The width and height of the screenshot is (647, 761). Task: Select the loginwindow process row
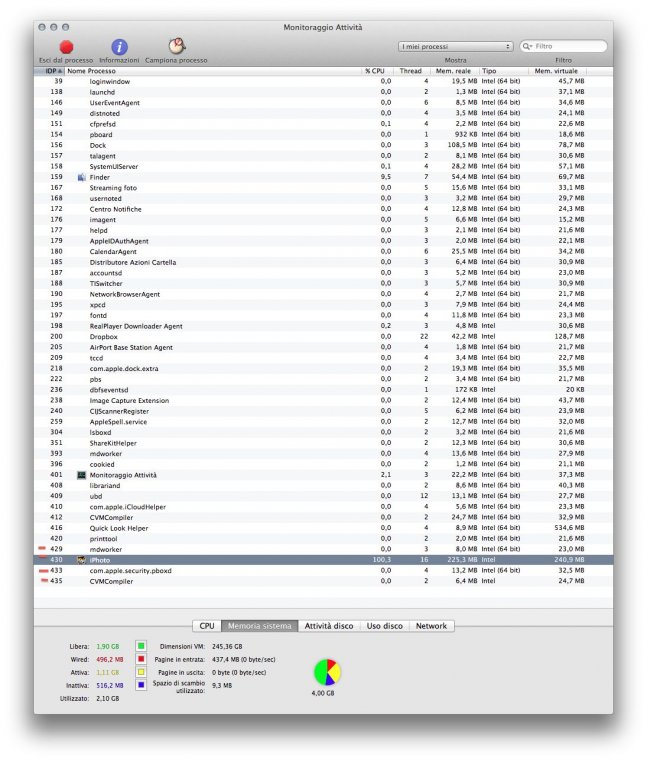(x=323, y=82)
